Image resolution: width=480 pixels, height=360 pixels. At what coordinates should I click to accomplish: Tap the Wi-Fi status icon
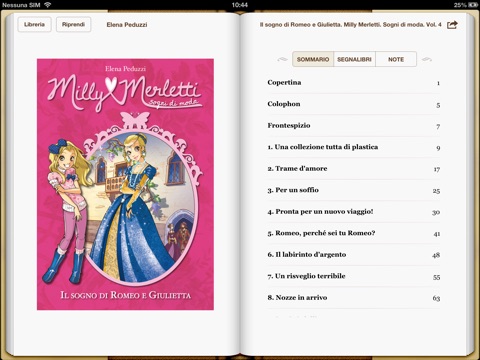pos(47,5)
